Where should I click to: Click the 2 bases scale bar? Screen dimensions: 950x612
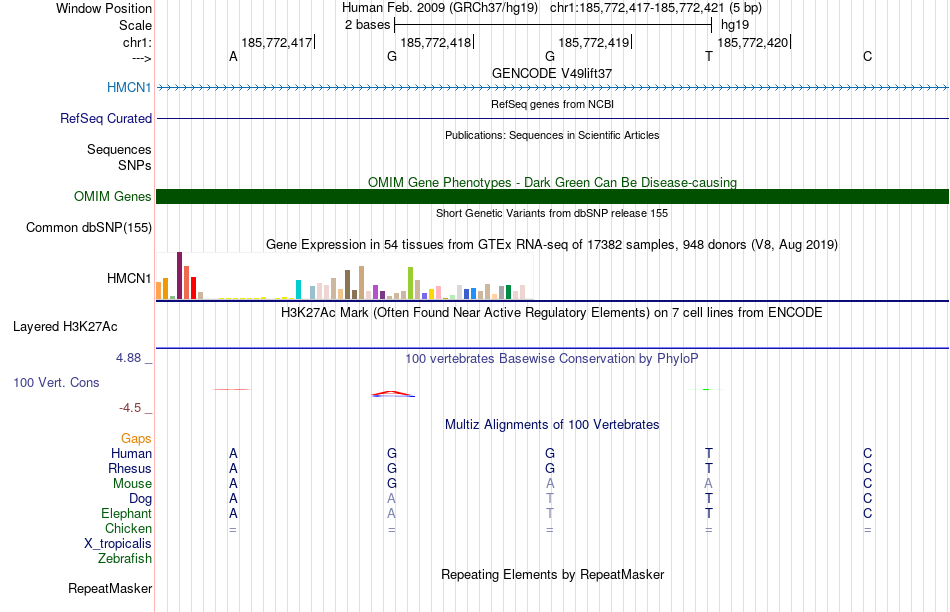pos(553,25)
